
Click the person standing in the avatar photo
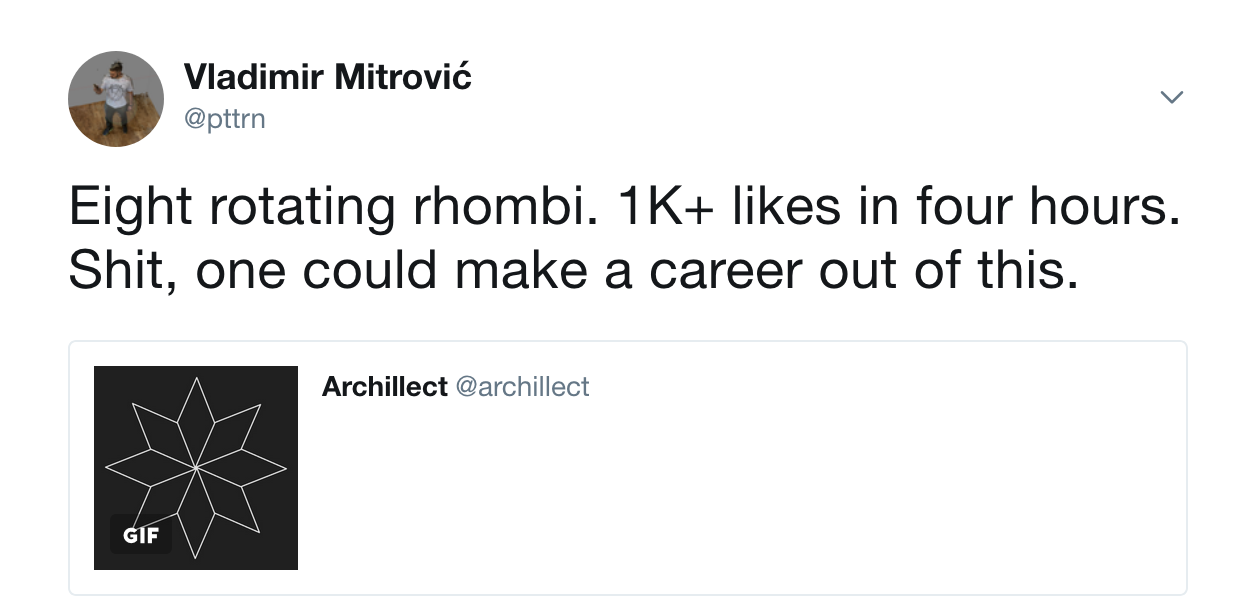pyautogui.click(x=116, y=96)
